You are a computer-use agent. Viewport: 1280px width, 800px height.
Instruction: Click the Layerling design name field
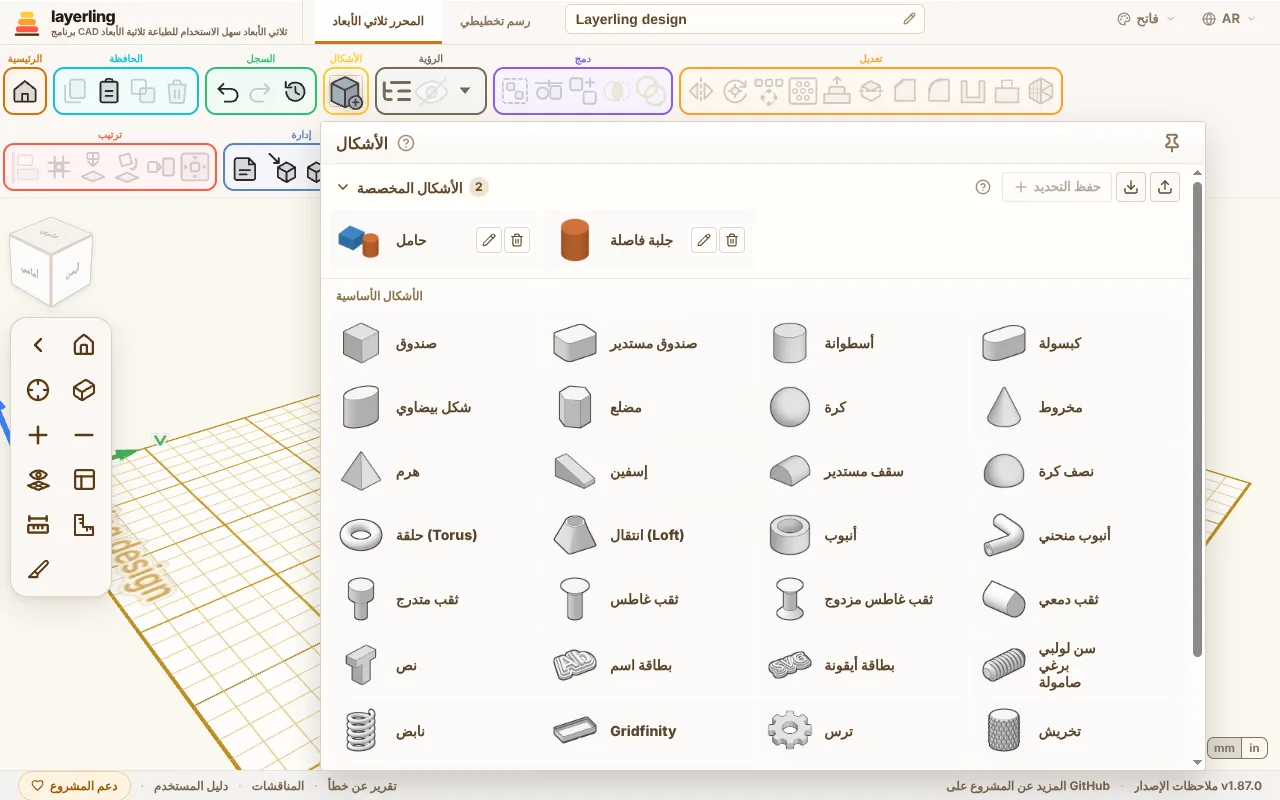pyautogui.click(x=745, y=19)
